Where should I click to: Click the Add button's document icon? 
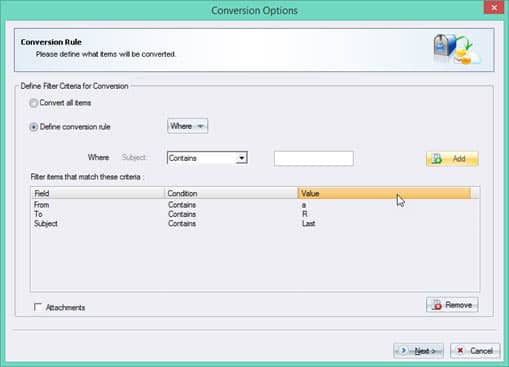(x=437, y=159)
